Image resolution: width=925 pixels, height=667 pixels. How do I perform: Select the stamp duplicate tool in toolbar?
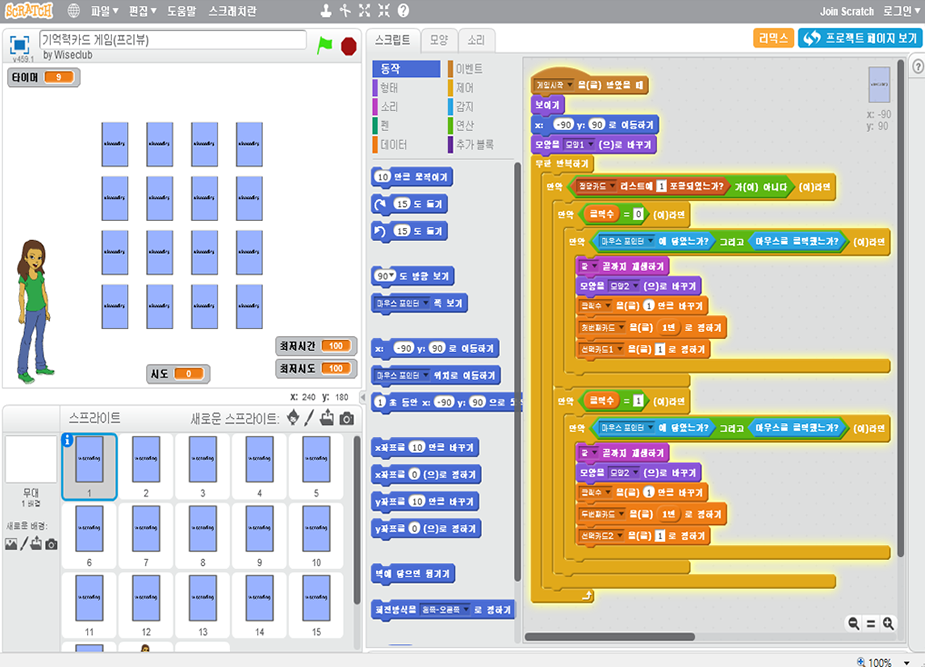[326, 11]
